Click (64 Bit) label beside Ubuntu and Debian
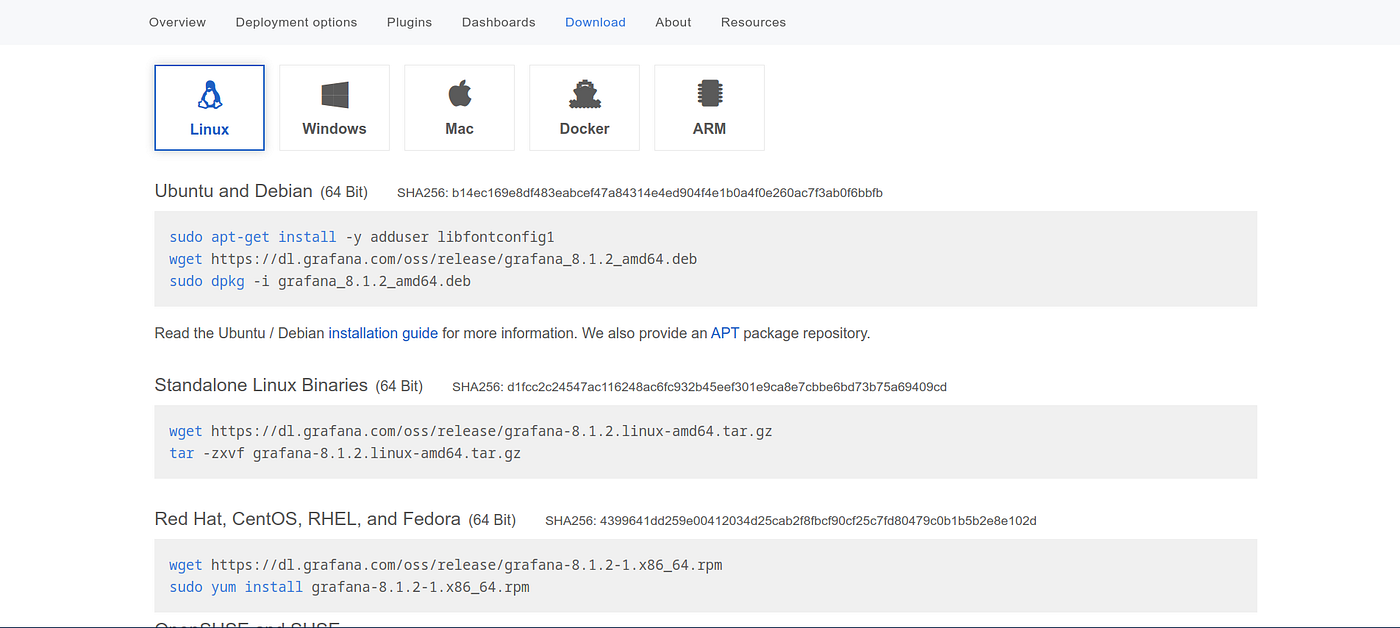Viewport: 1400px width, 628px height. [x=344, y=192]
